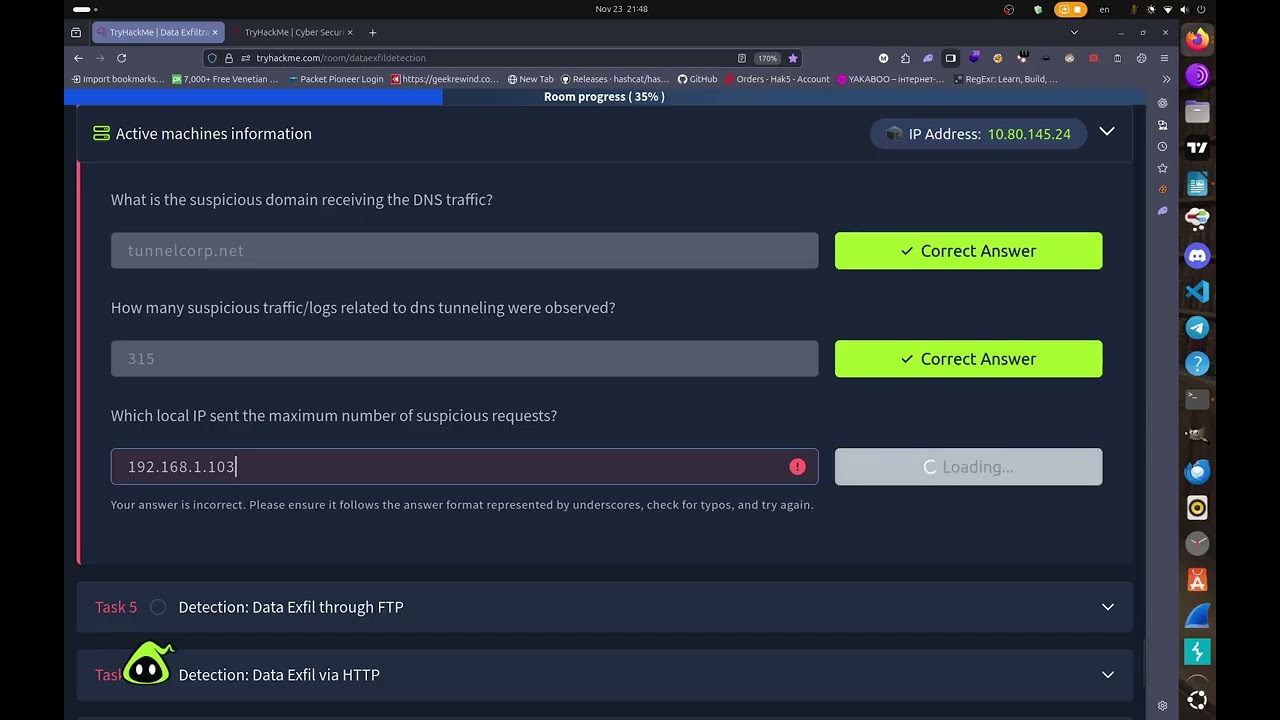Open system power menu in top bar
The height and width of the screenshot is (720, 1280).
click(x=1200, y=9)
